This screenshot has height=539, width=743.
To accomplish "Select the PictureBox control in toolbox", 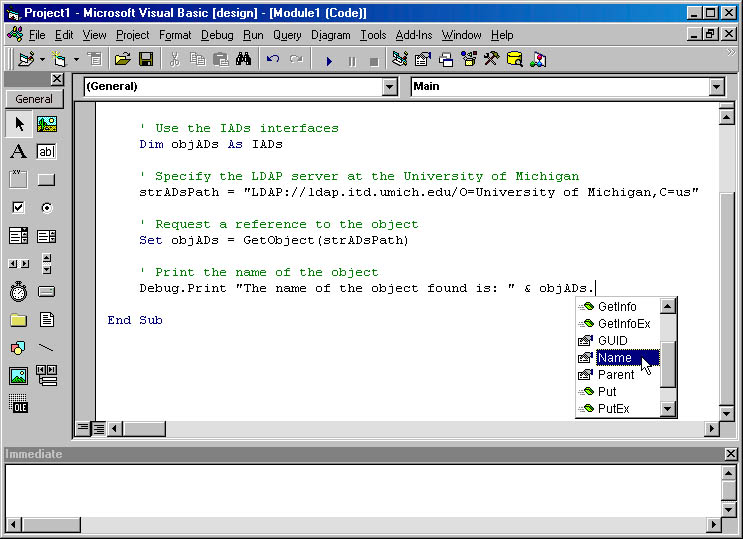I will (46, 124).
